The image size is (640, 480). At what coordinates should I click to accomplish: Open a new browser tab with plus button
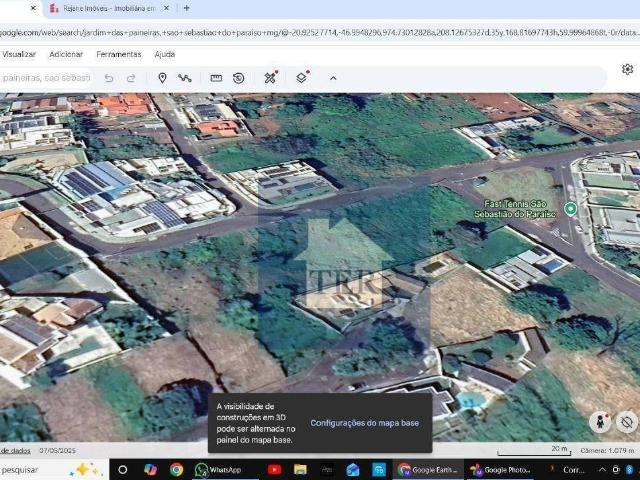point(187,8)
